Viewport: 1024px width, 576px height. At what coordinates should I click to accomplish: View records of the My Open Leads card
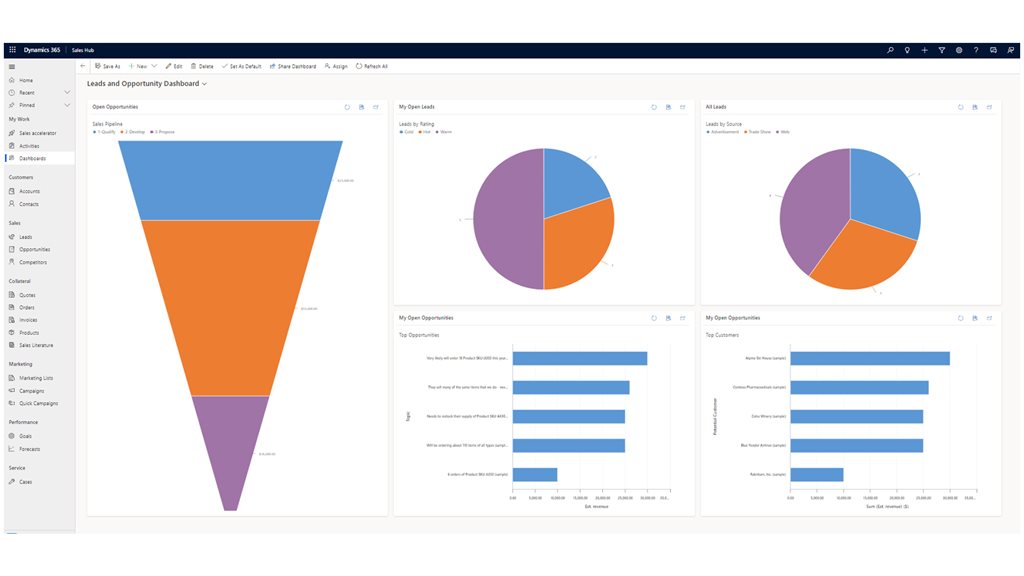point(668,107)
